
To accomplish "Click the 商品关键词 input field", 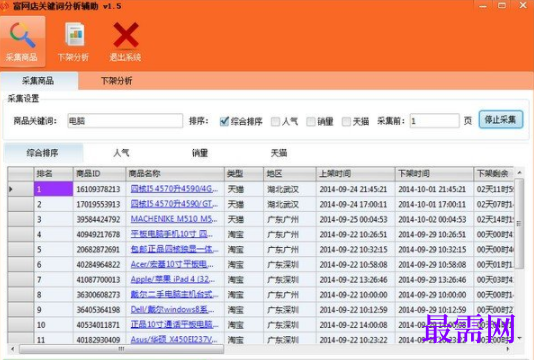I will click(125, 121).
